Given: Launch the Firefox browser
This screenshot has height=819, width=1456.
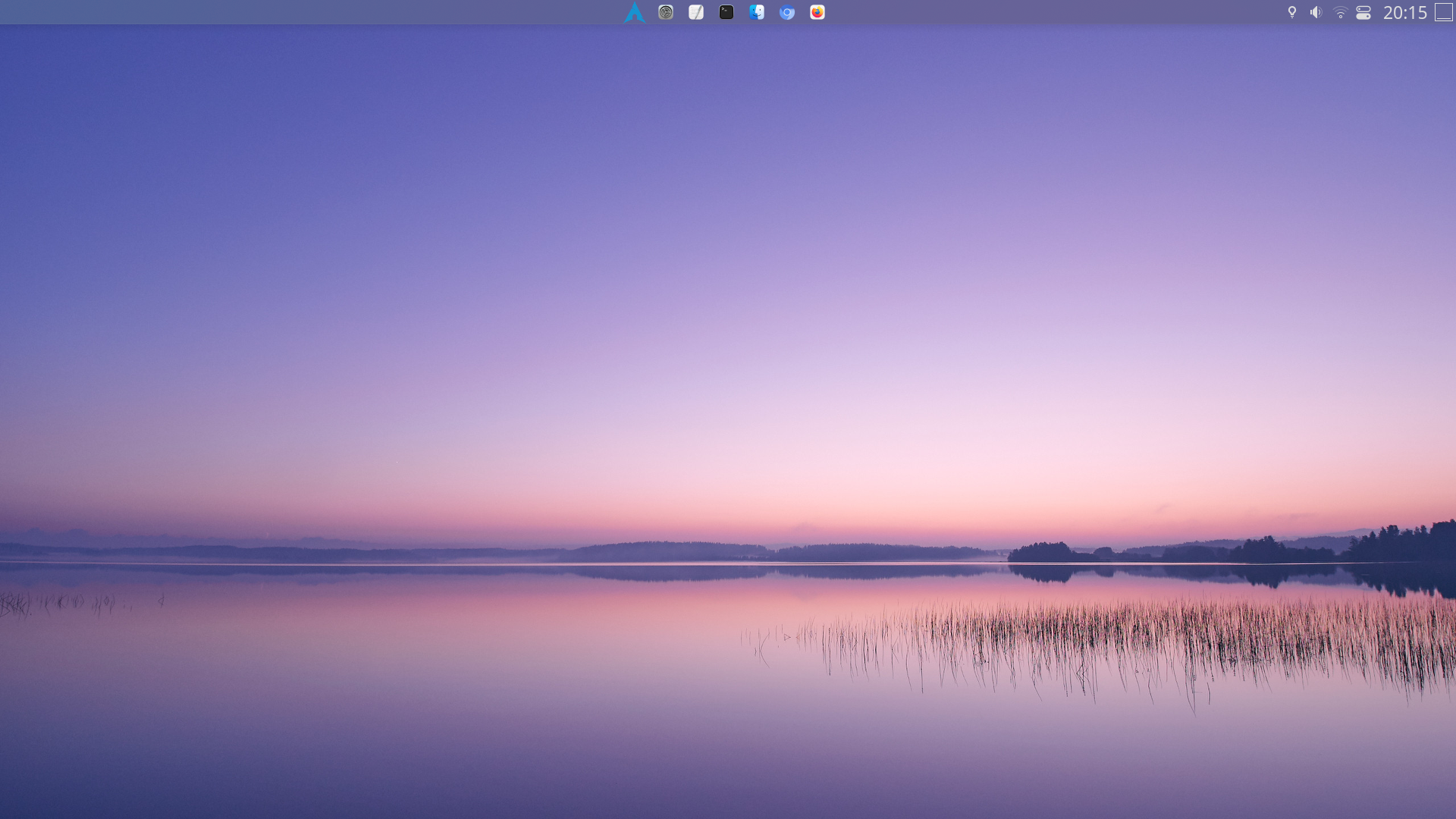Looking at the screenshot, I should pyautogui.click(x=817, y=12).
